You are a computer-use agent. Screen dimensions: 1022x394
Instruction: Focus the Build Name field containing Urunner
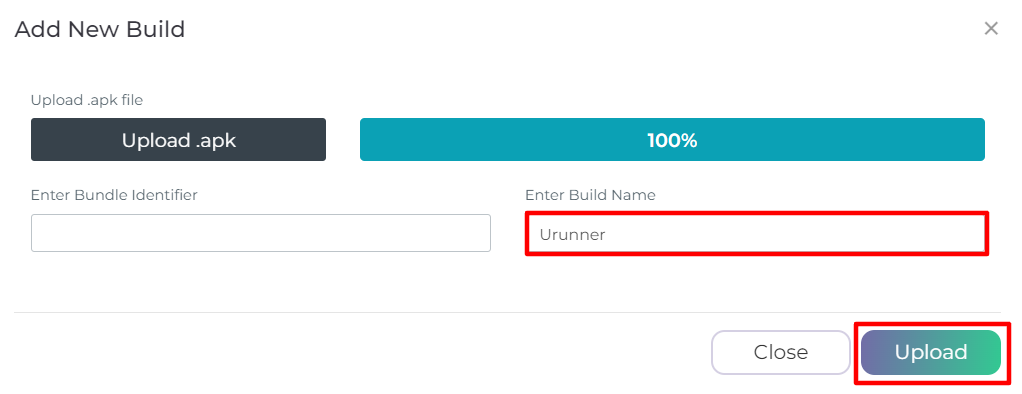(x=757, y=234)
